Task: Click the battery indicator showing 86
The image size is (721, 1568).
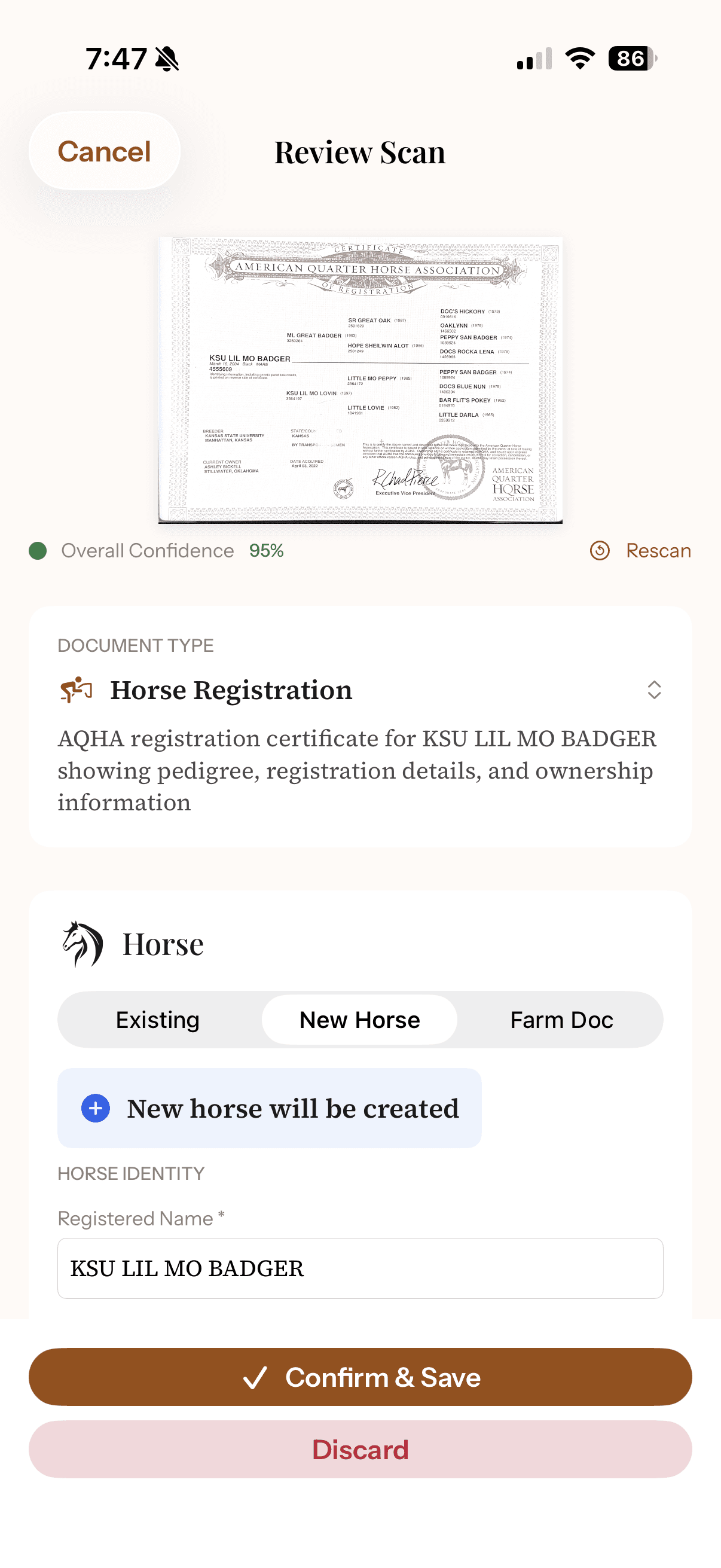Action: tap(630, 59)
